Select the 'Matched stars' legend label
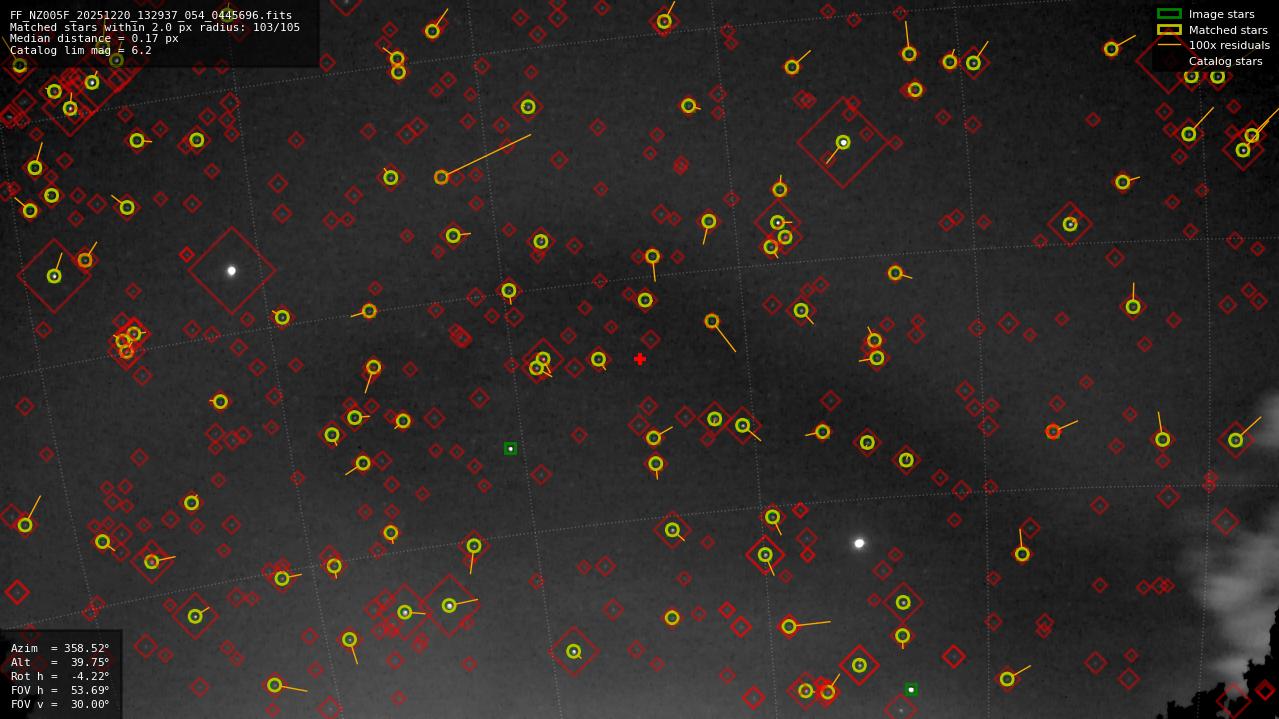This screenshot has width=1279, height=719. click(x=1228, y=30)
